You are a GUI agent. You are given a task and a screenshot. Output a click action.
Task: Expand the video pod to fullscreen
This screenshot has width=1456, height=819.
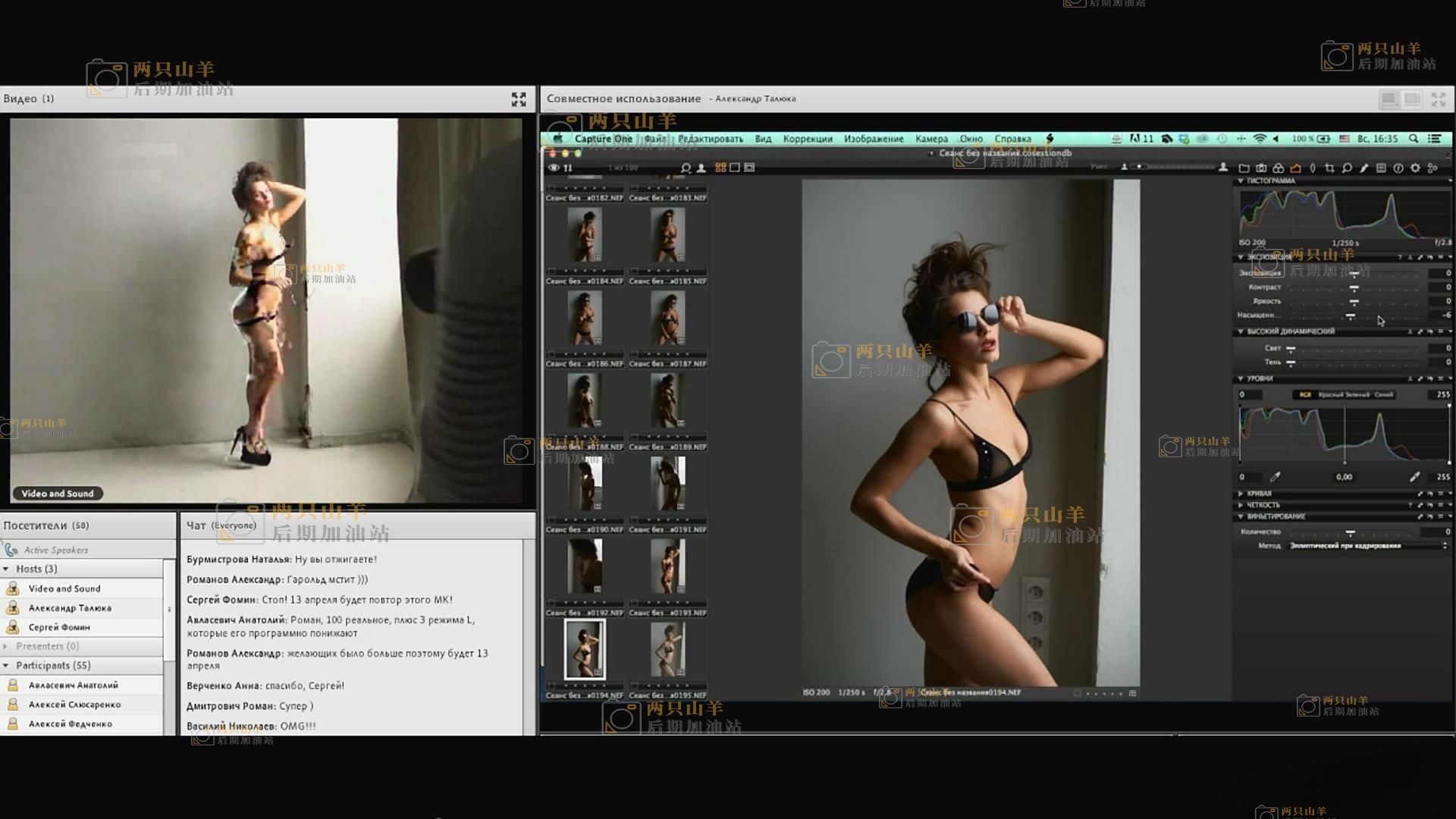519,99
